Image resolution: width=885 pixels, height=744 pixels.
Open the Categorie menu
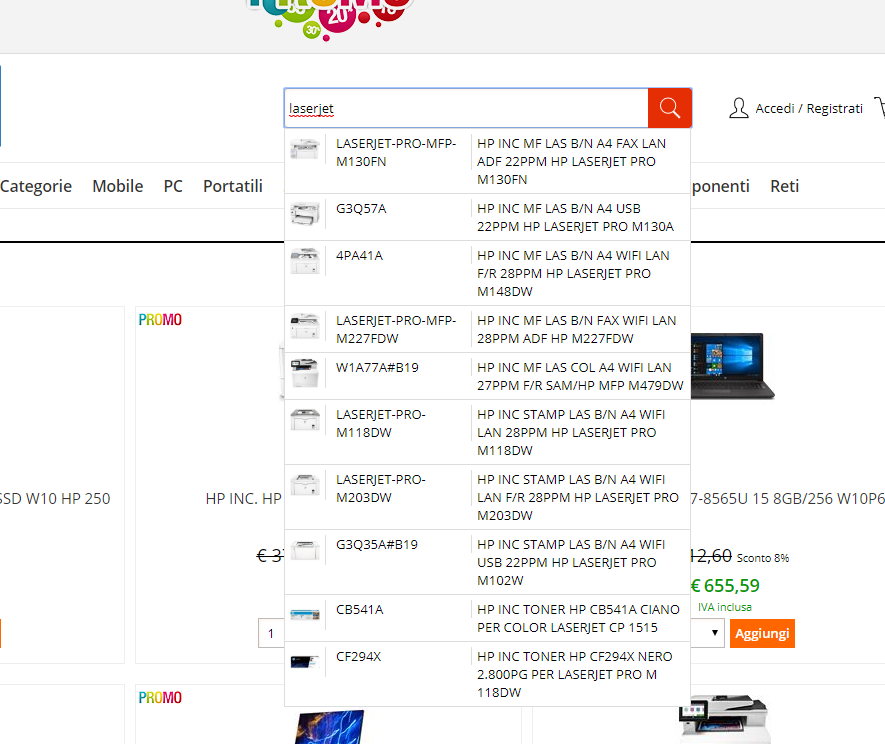click(36, 186)
